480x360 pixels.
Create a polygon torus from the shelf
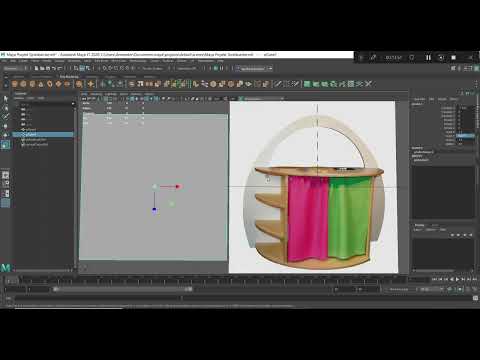click(50, 84)
